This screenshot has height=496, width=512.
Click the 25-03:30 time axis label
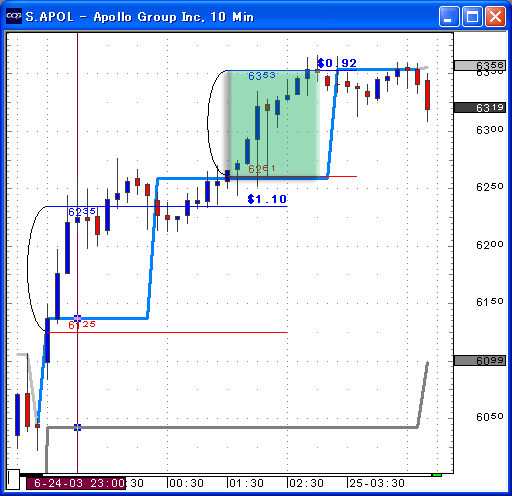coord(377,483)
